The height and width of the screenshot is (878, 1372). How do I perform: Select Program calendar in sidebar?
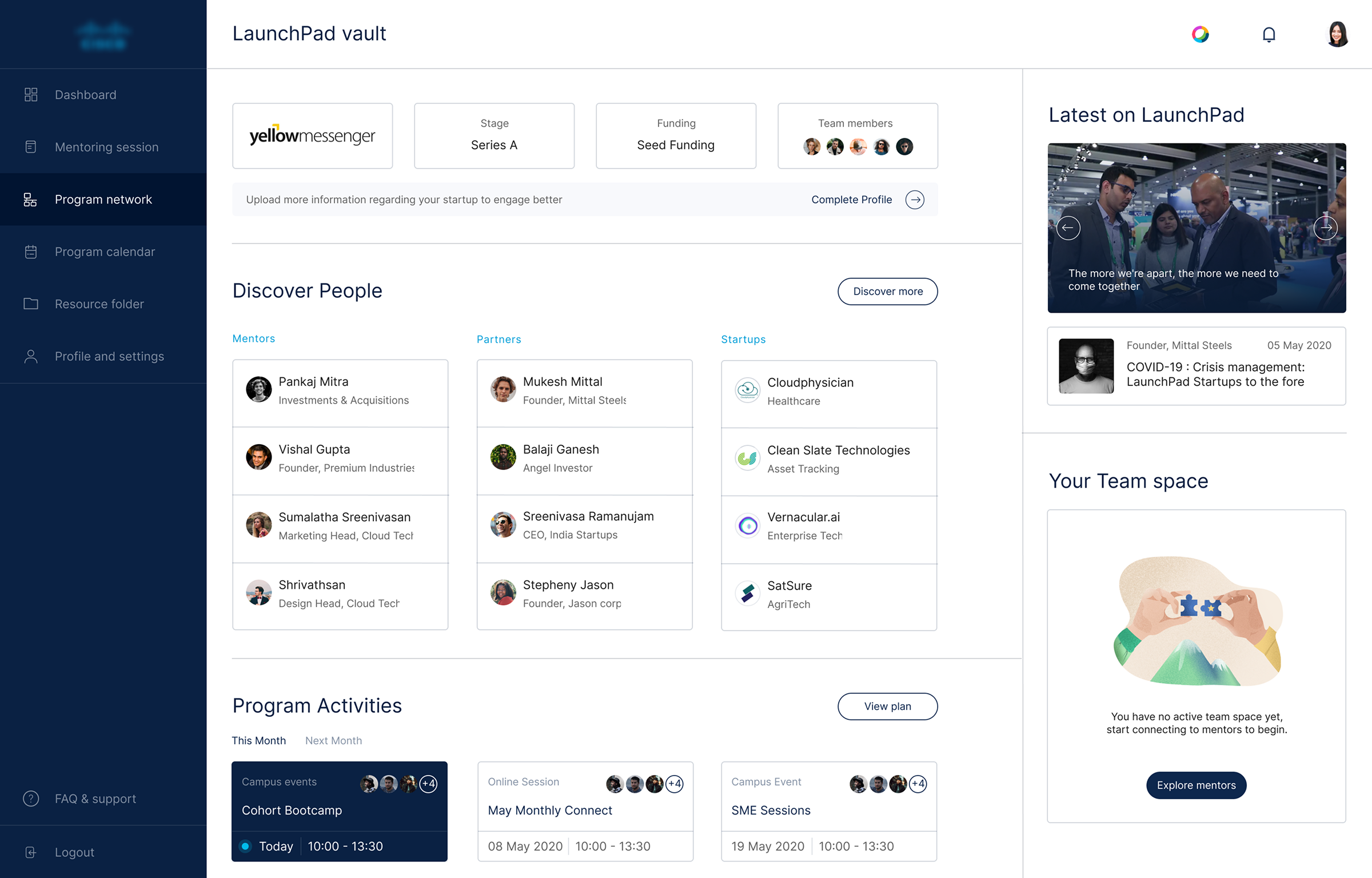[x=103, y=252]
